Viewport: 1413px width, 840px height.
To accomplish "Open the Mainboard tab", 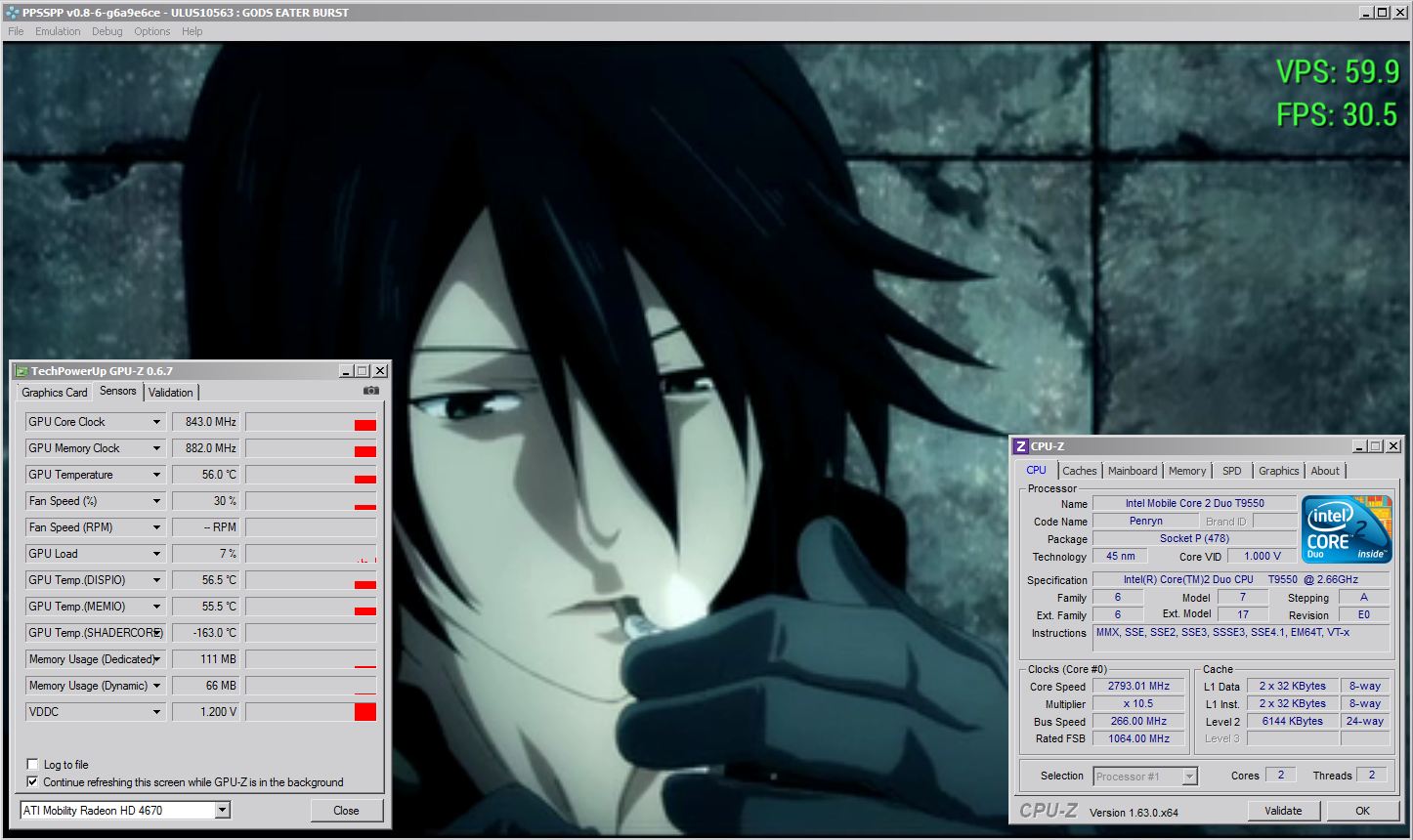I will (x=1133, y=471).
